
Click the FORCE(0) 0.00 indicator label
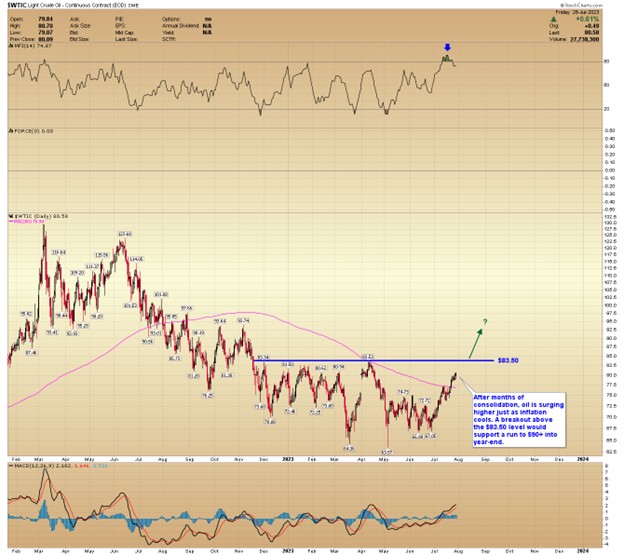[31, 131]
